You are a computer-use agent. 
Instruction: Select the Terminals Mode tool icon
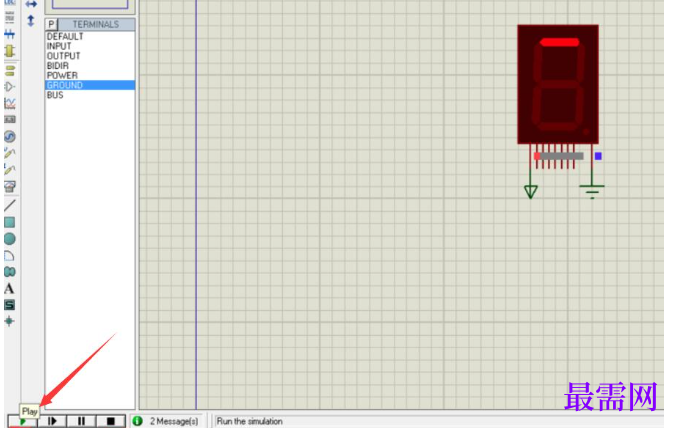click(9, 70)
